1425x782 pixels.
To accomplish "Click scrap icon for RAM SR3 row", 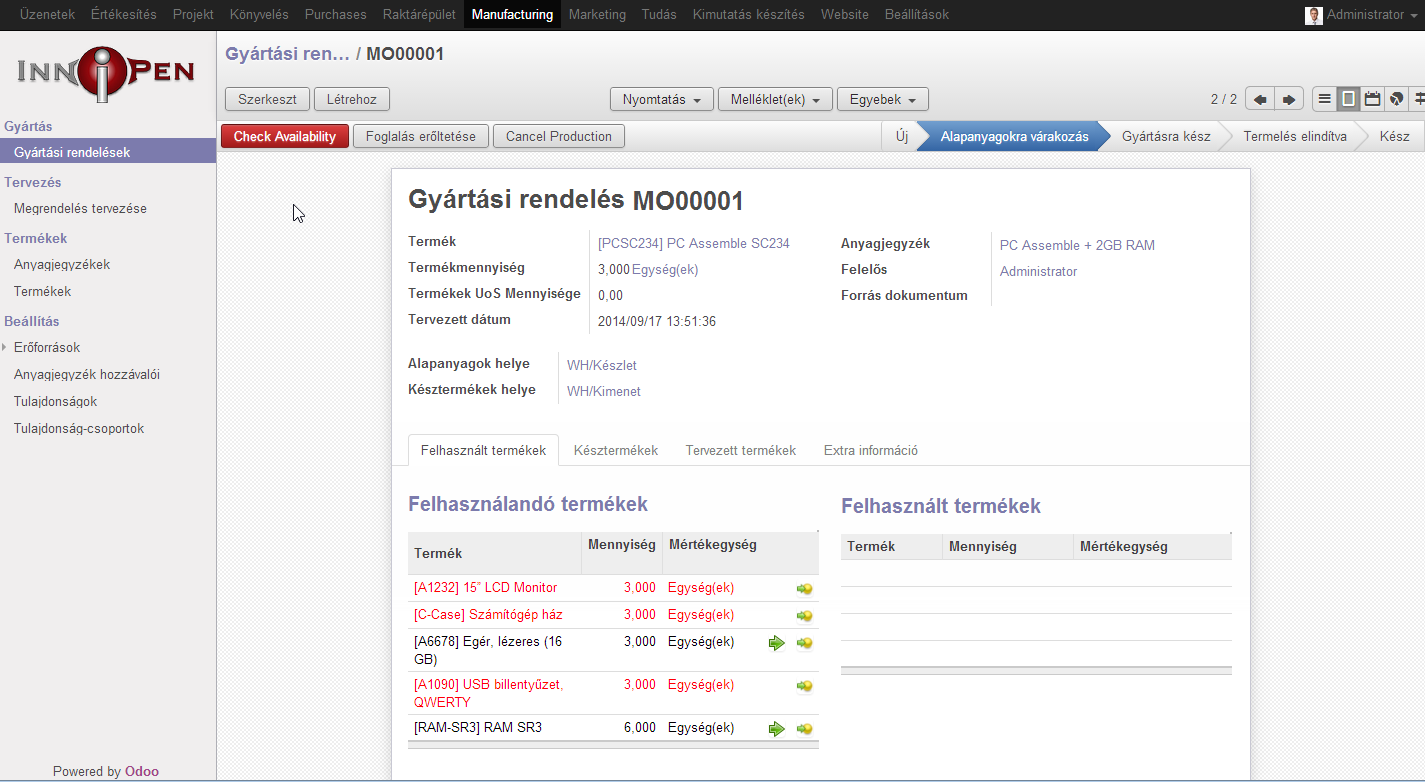I will coord(804,729).
